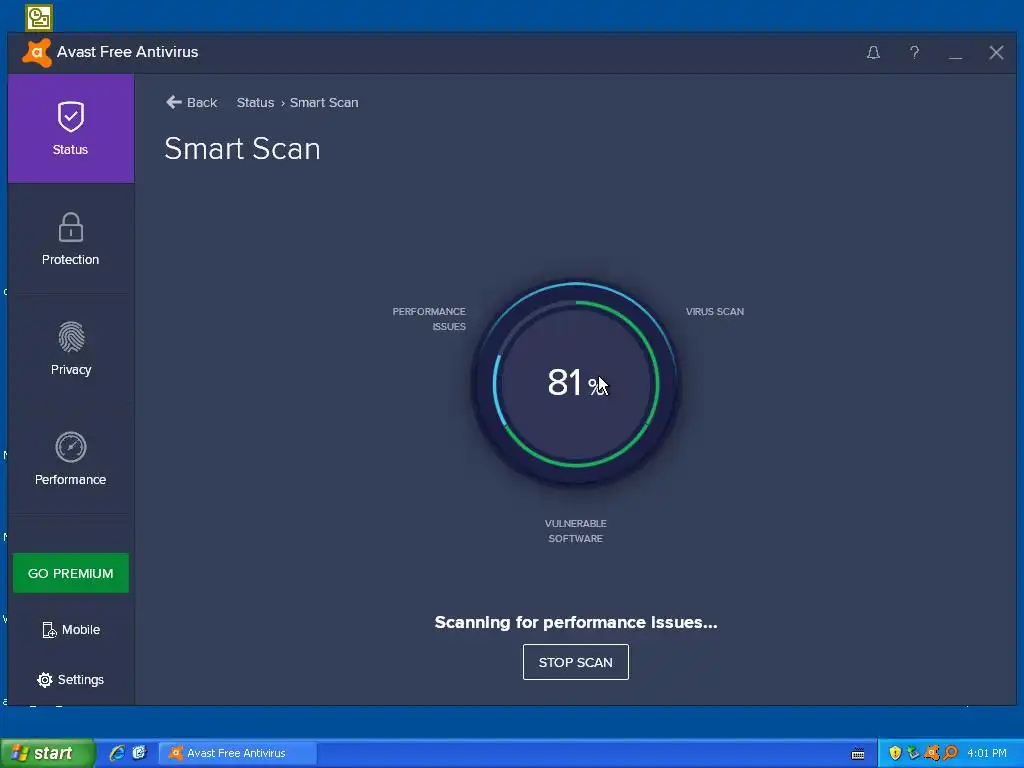Go back using the Back arrow
Screen dimensions: 1024x768
(191, 103)
